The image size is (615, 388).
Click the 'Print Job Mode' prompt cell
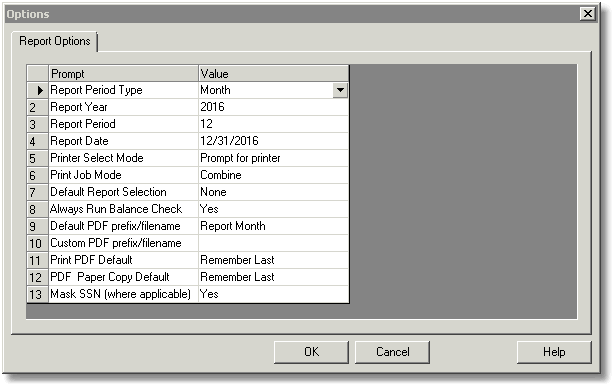[124, 175]
